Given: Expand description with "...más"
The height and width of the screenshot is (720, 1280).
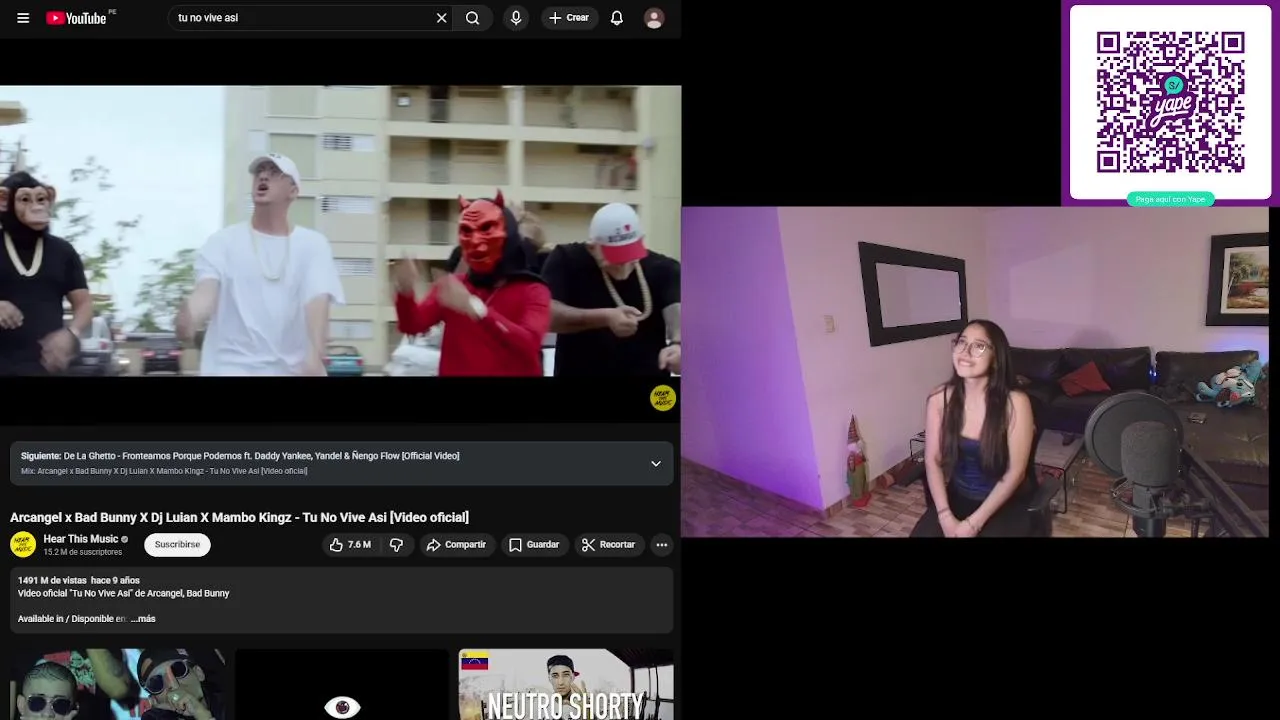Looking at the screenshot, I should coord(143,619).
